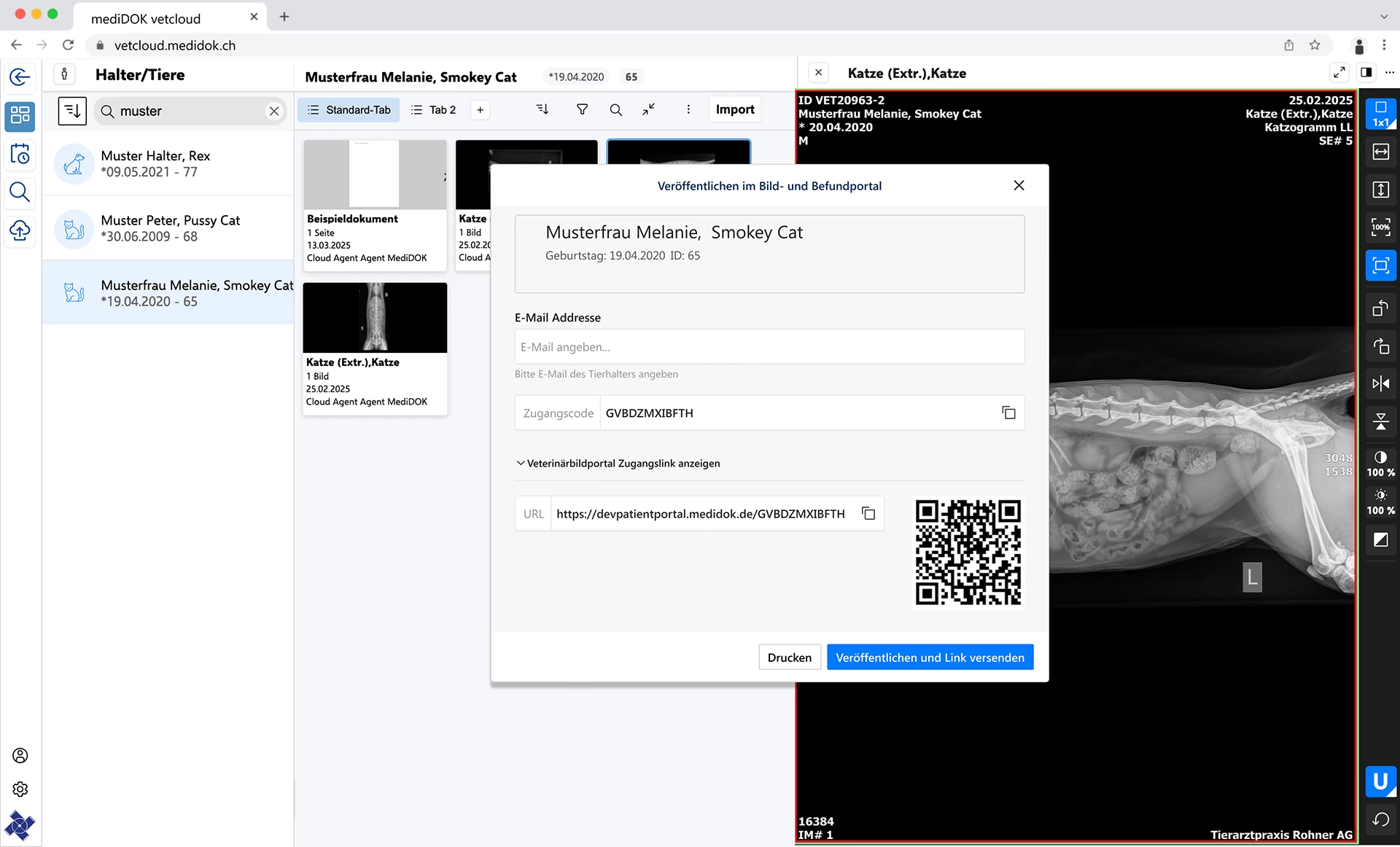
Task: Click the Import button
Action: [735, 109]
